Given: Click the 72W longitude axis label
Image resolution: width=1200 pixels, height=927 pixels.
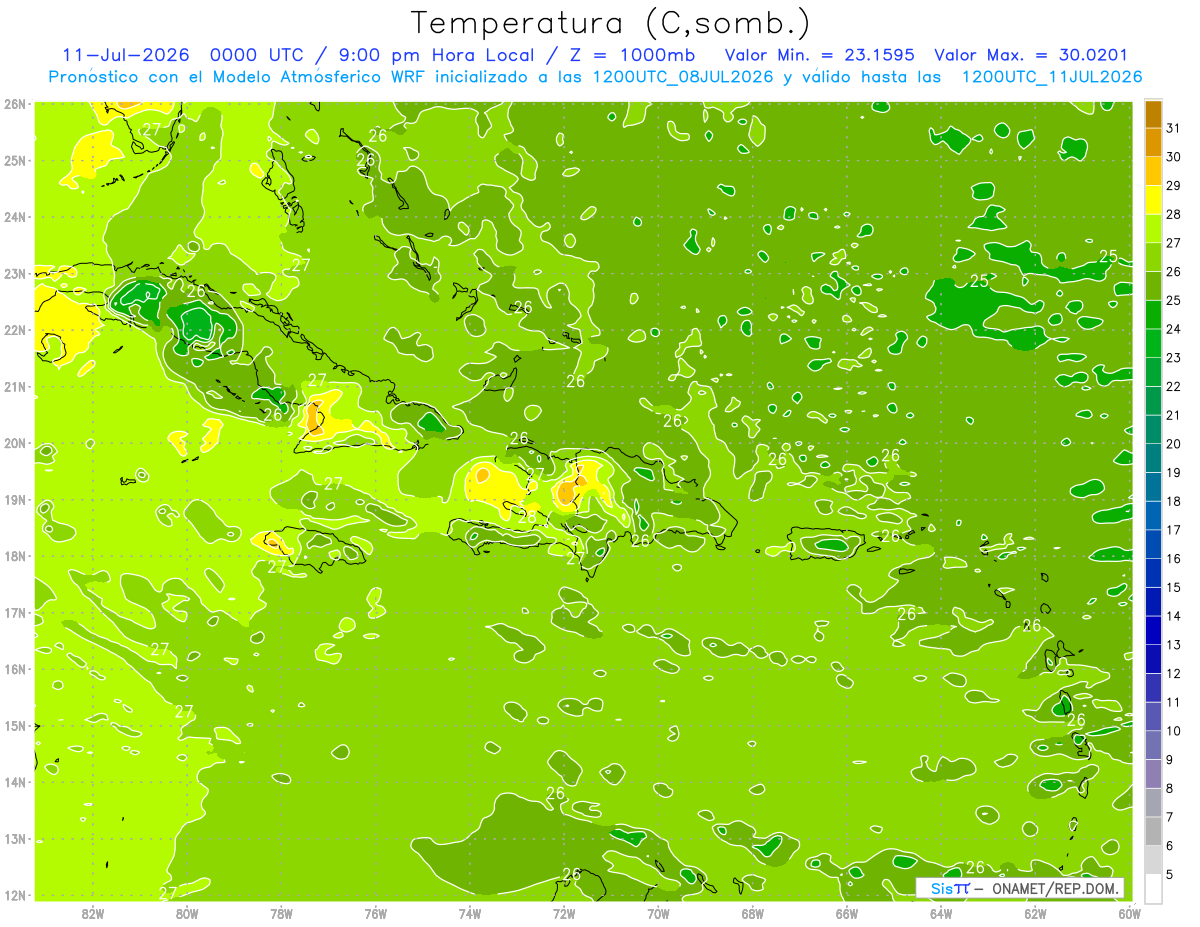Looking at the screenshot, I should tap(564, 913).
